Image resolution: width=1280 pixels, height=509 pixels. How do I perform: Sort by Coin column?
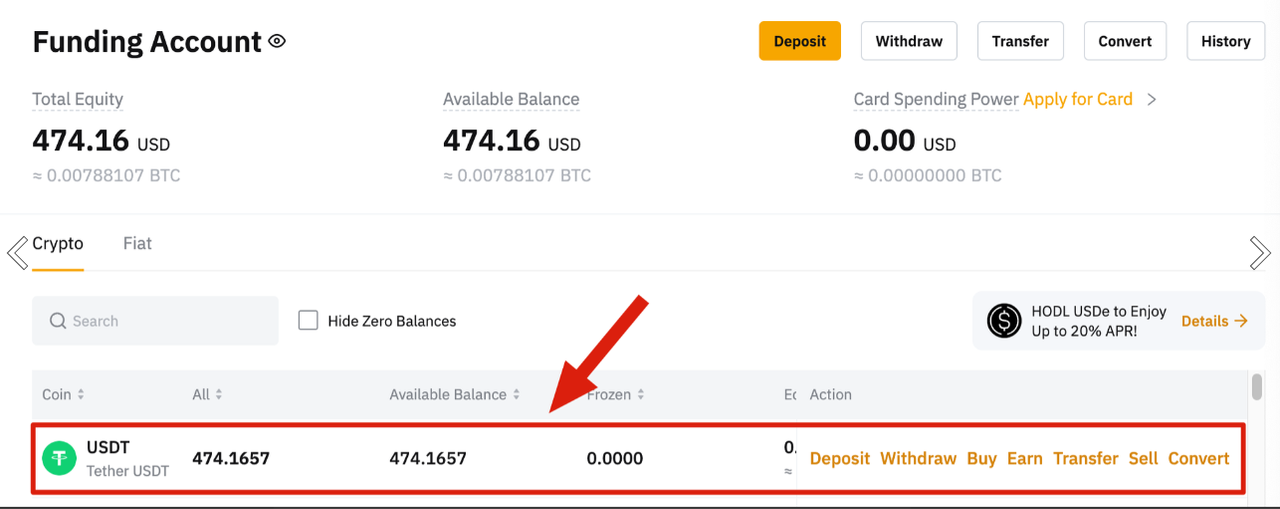[x=63, y=395]
